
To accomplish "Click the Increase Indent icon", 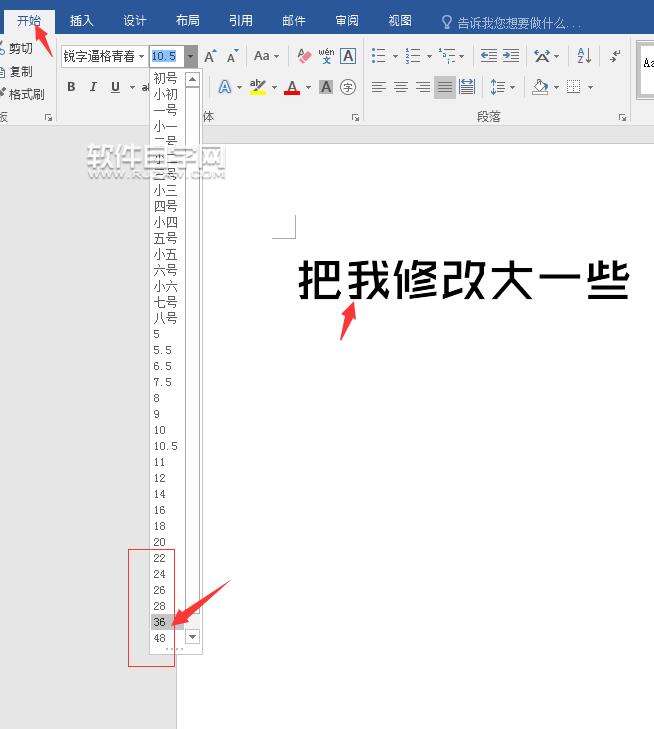I will (x=510, y=56).
